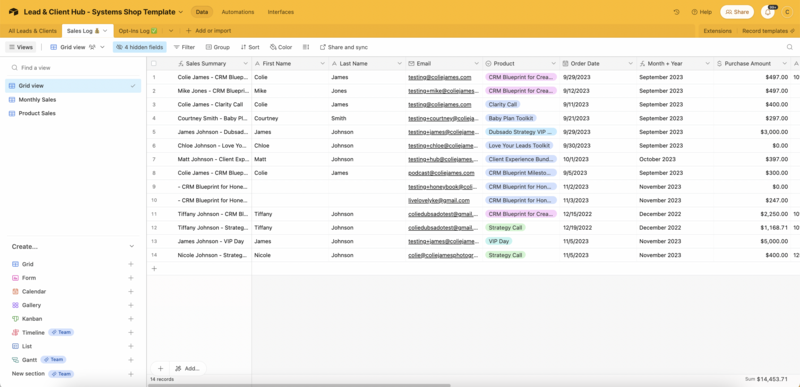The width and height of the screenshot is (800, 387).
Task: Select the Monthly Sales view
Action: (x=73, y=99)
